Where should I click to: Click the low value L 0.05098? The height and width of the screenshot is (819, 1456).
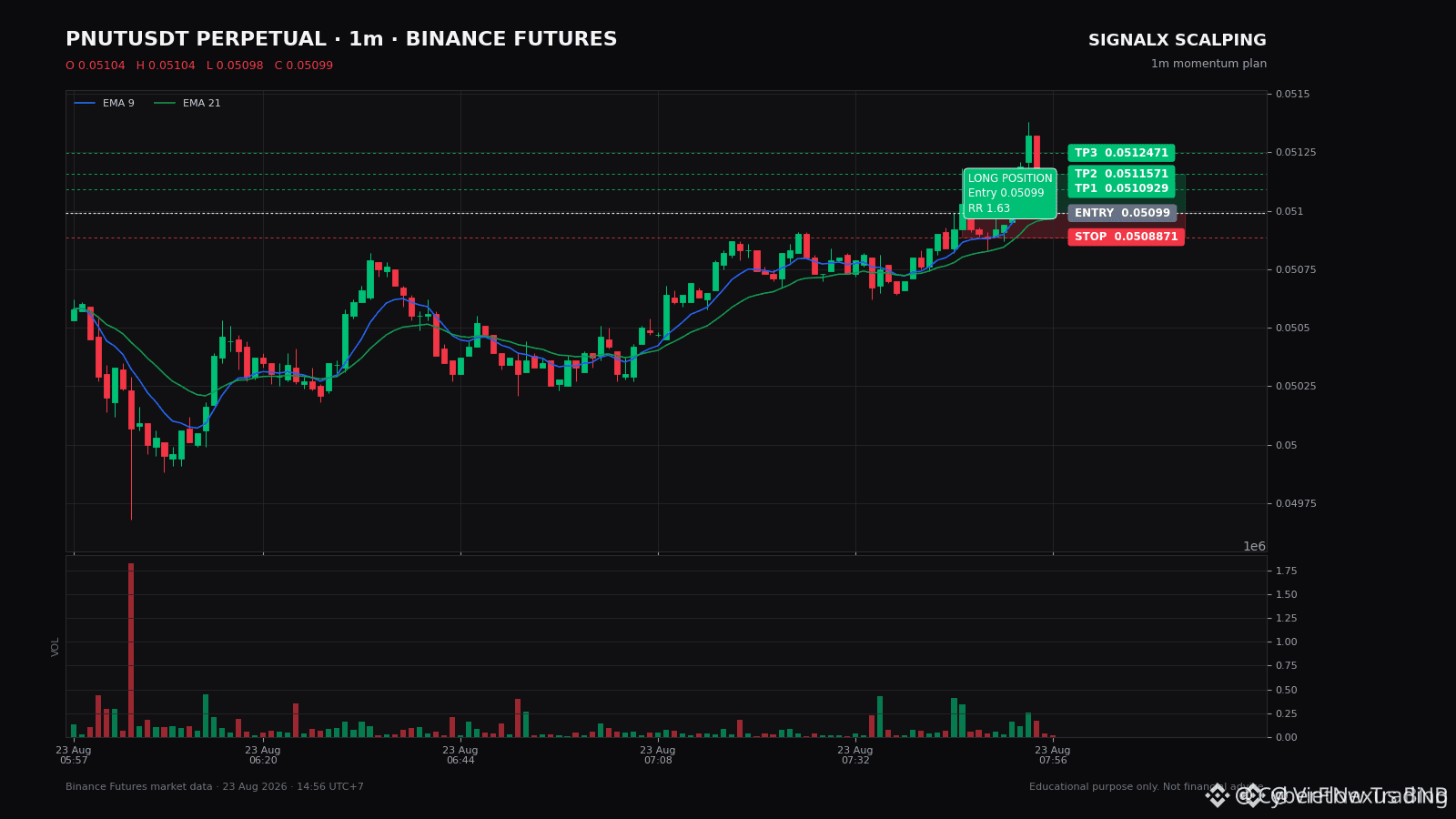click(235, 66)
